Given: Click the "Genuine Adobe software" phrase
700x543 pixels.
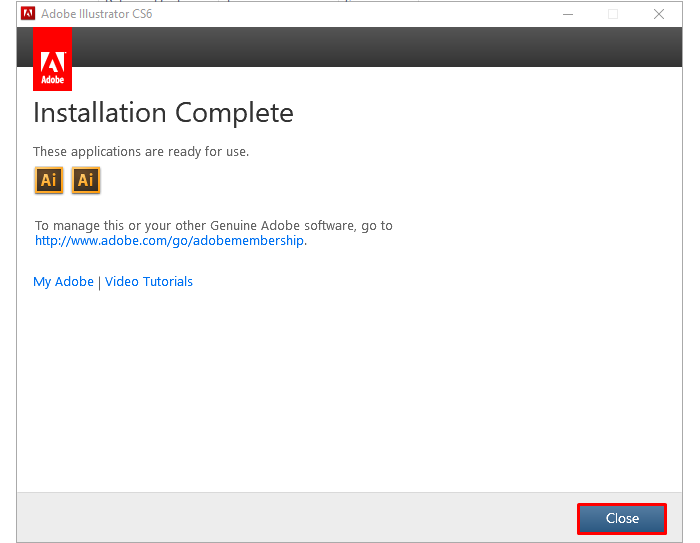Looking at the screenshot, I should [x=295, y=226].
